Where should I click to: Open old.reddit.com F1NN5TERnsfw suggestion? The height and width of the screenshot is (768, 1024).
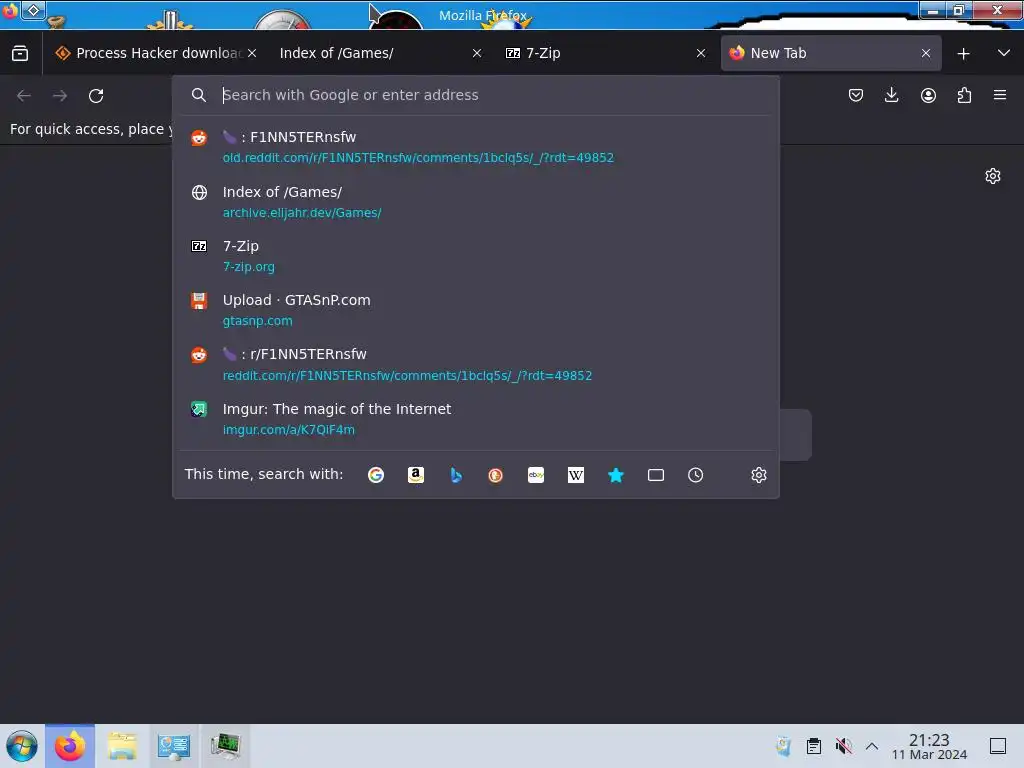coord(475,147)
